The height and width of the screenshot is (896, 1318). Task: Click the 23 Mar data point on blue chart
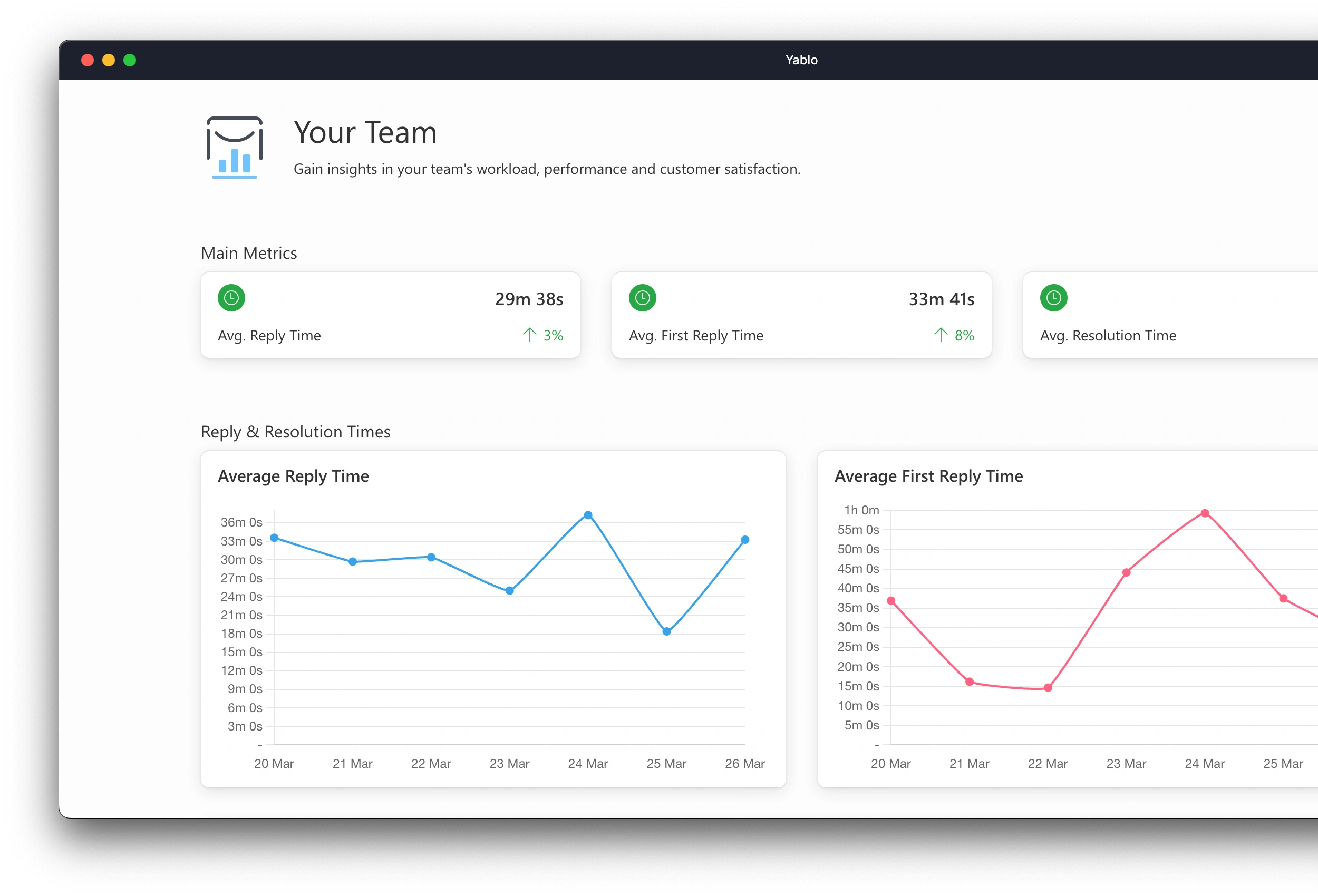[509, 590]
